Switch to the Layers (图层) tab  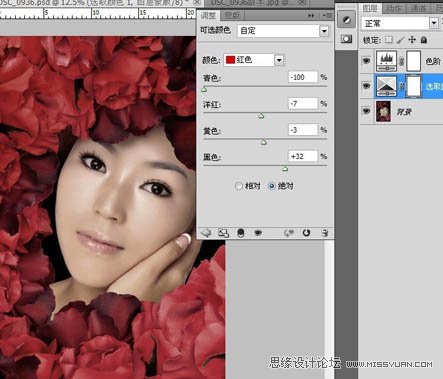[x=370, y=9]
